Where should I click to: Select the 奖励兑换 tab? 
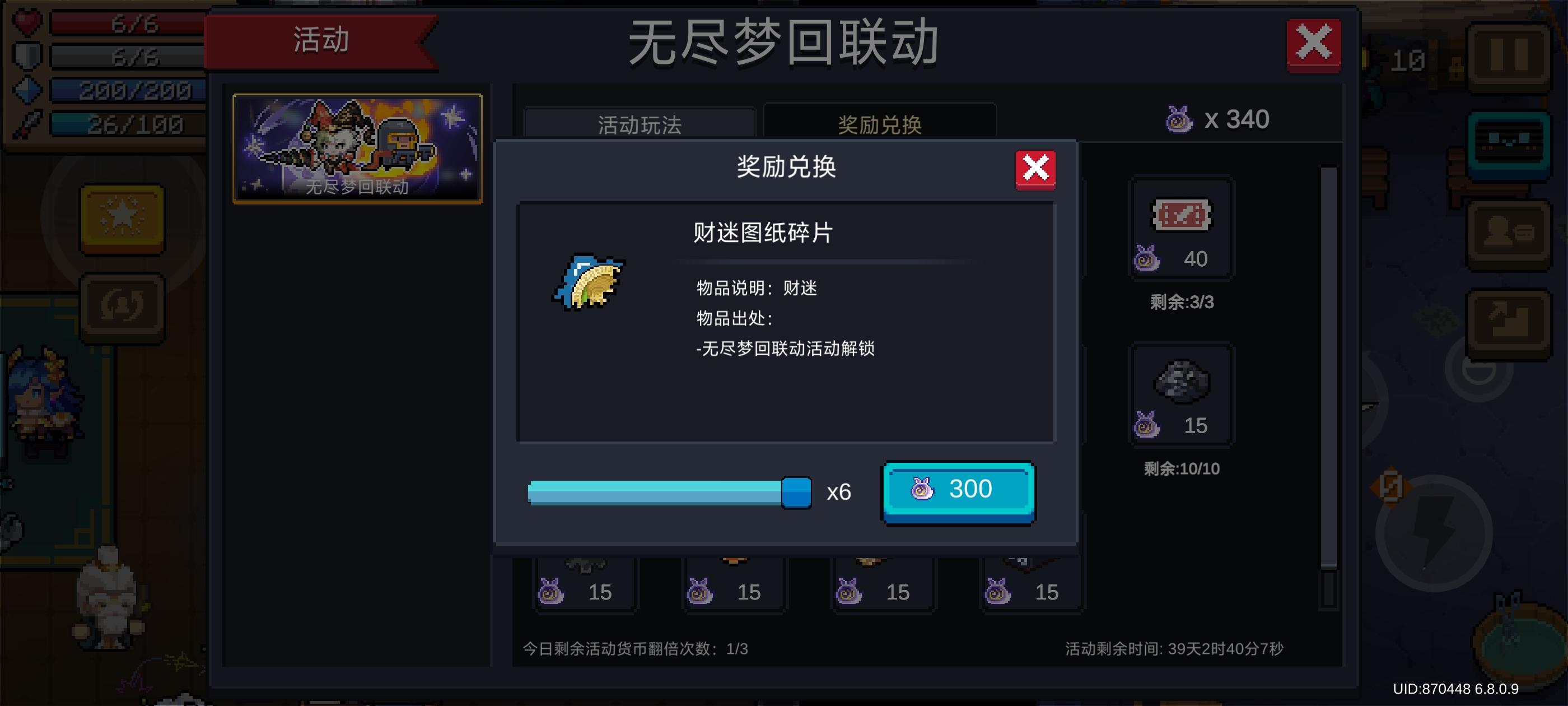pos(880,123)
